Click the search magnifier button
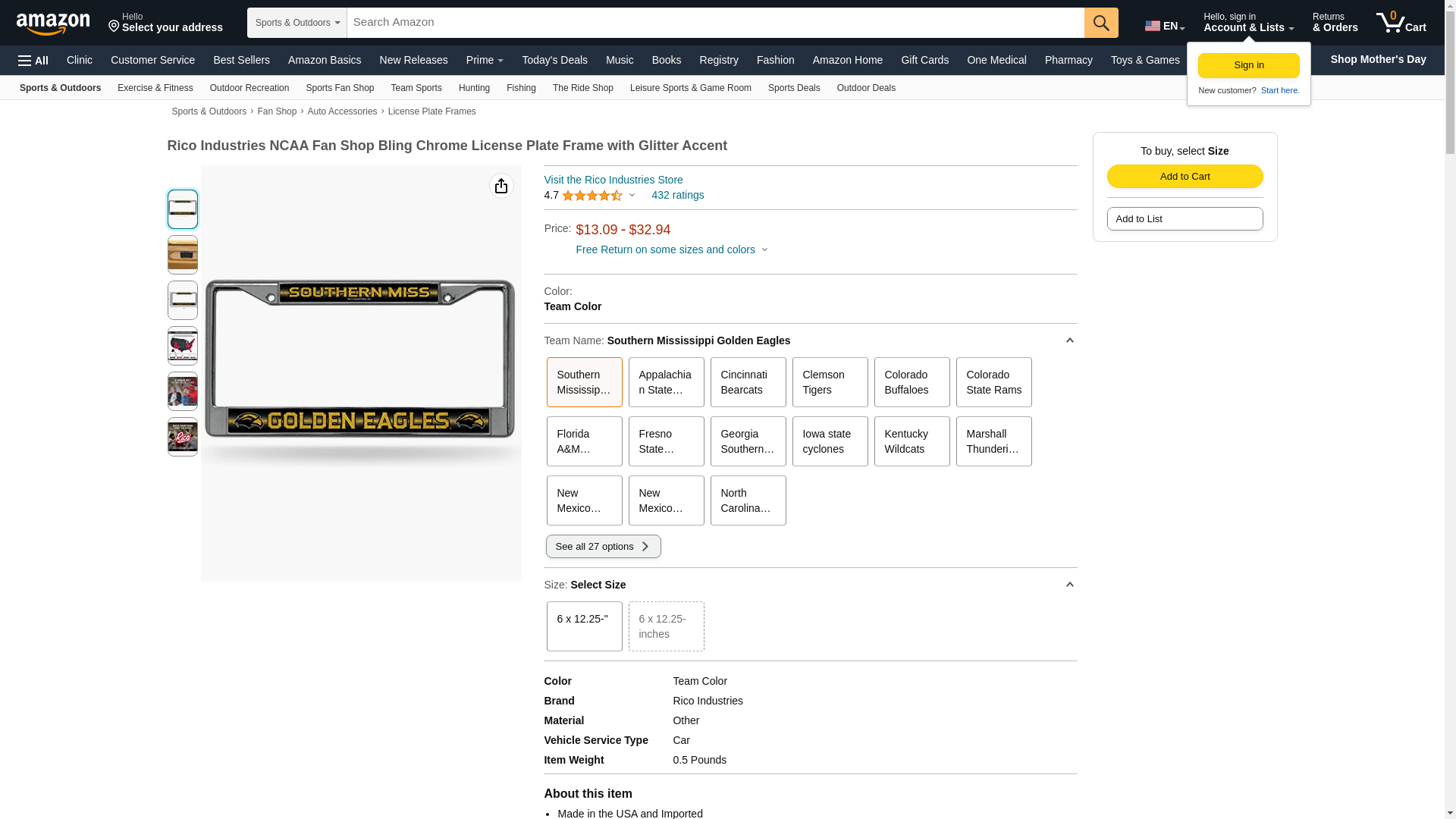The image size is (1456, 819). click(x=1100, y=23)
